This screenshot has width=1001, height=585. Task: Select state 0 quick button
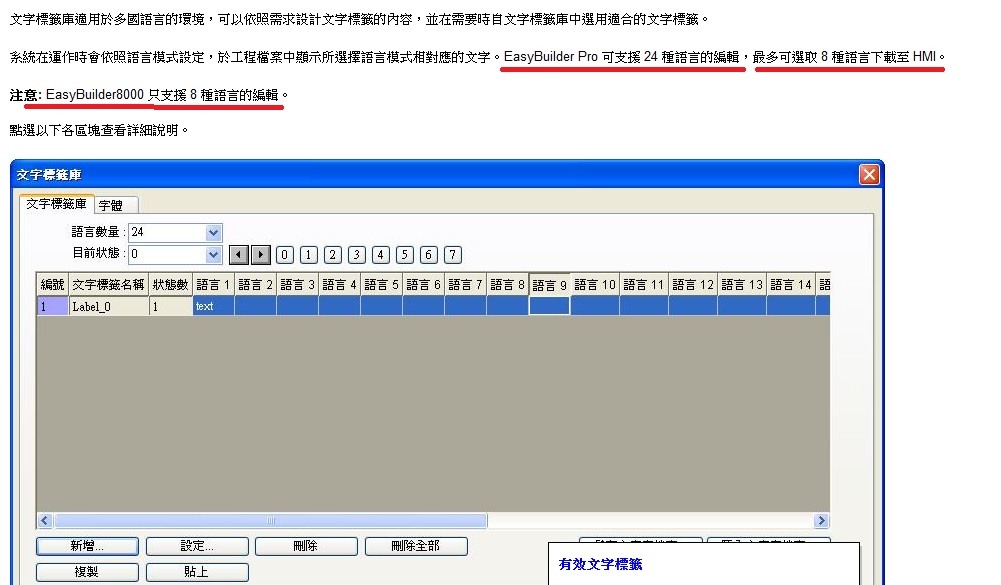285,255
